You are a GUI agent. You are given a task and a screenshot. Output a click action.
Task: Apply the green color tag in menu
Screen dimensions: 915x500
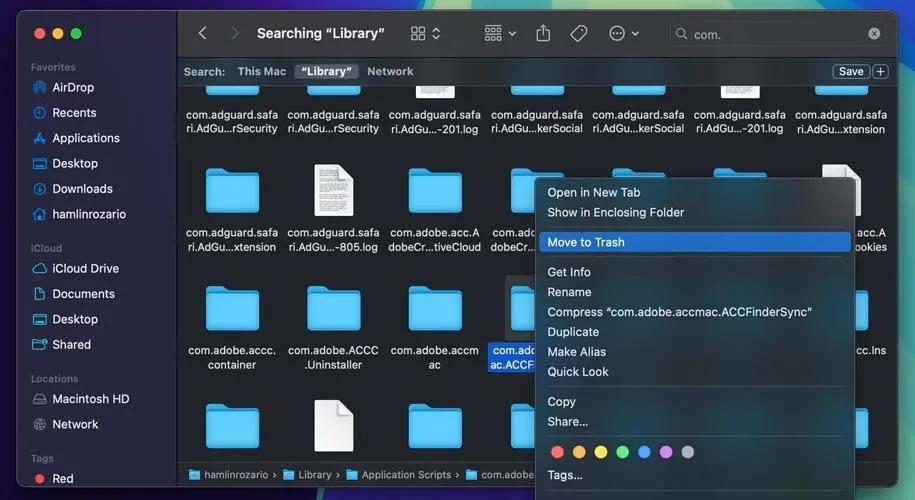[x=622, y=452]
